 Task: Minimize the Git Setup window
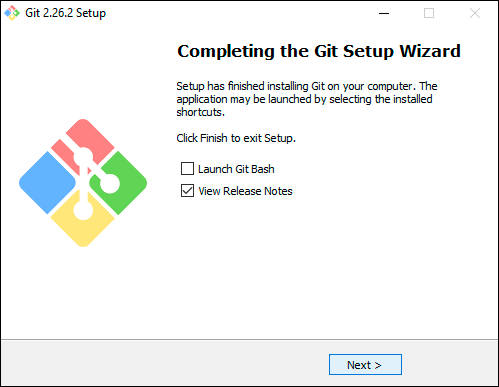[x=384, y=13]
